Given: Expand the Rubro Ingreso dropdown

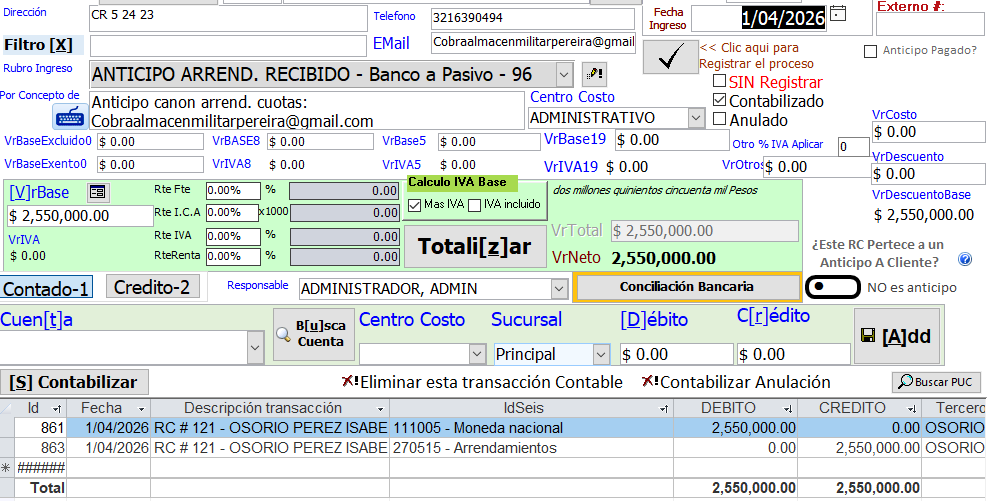Looking at the screenshot, I should [x=563, y=74].
